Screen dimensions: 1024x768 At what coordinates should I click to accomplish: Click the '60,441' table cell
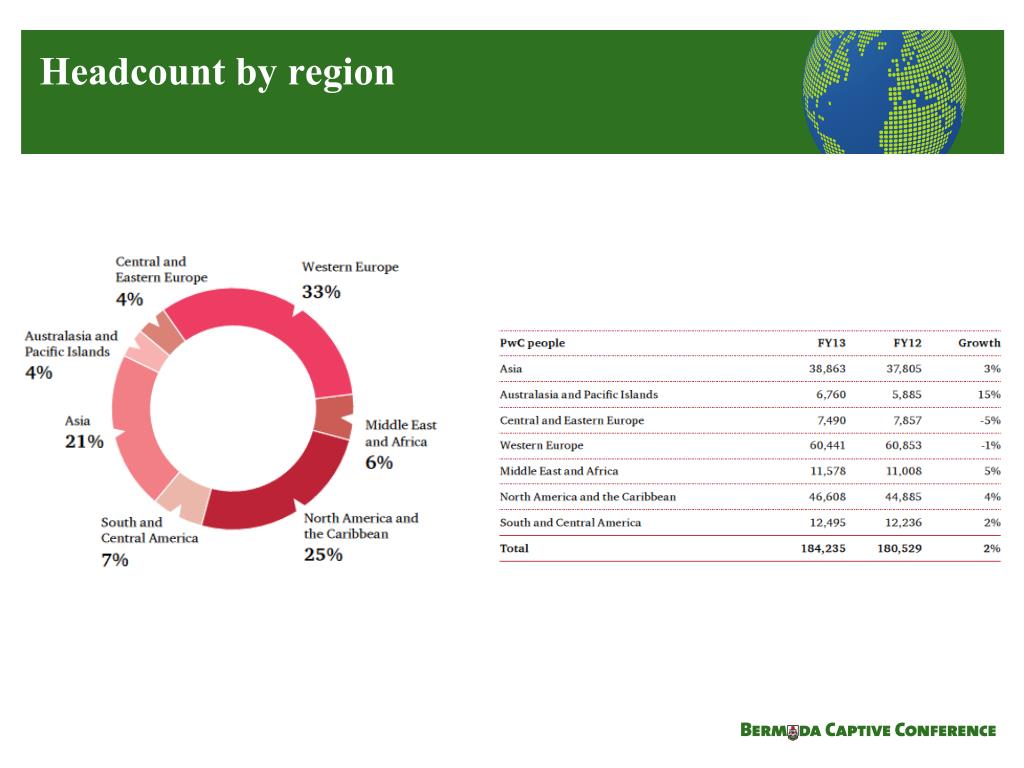coord(827,445)
